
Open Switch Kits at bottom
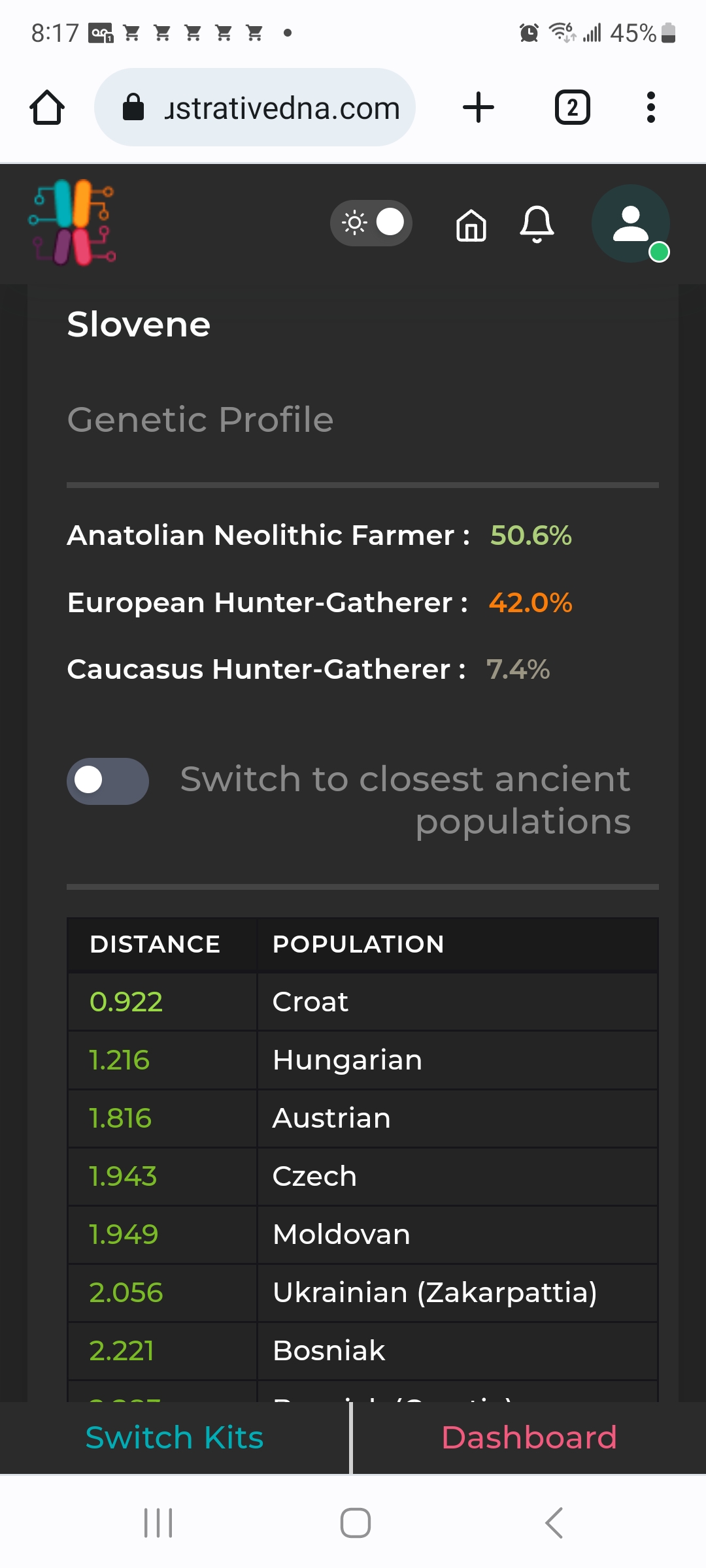175,1437
